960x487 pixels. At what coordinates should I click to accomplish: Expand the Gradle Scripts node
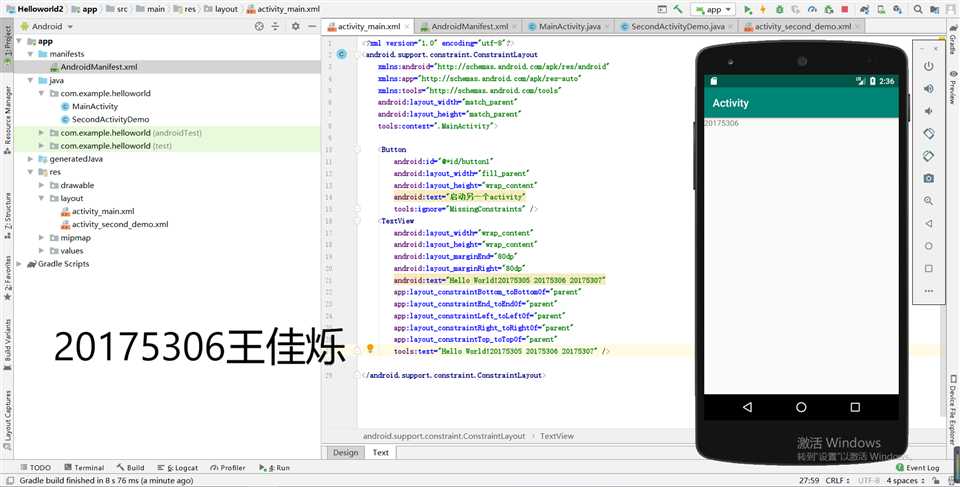(20, 263)
